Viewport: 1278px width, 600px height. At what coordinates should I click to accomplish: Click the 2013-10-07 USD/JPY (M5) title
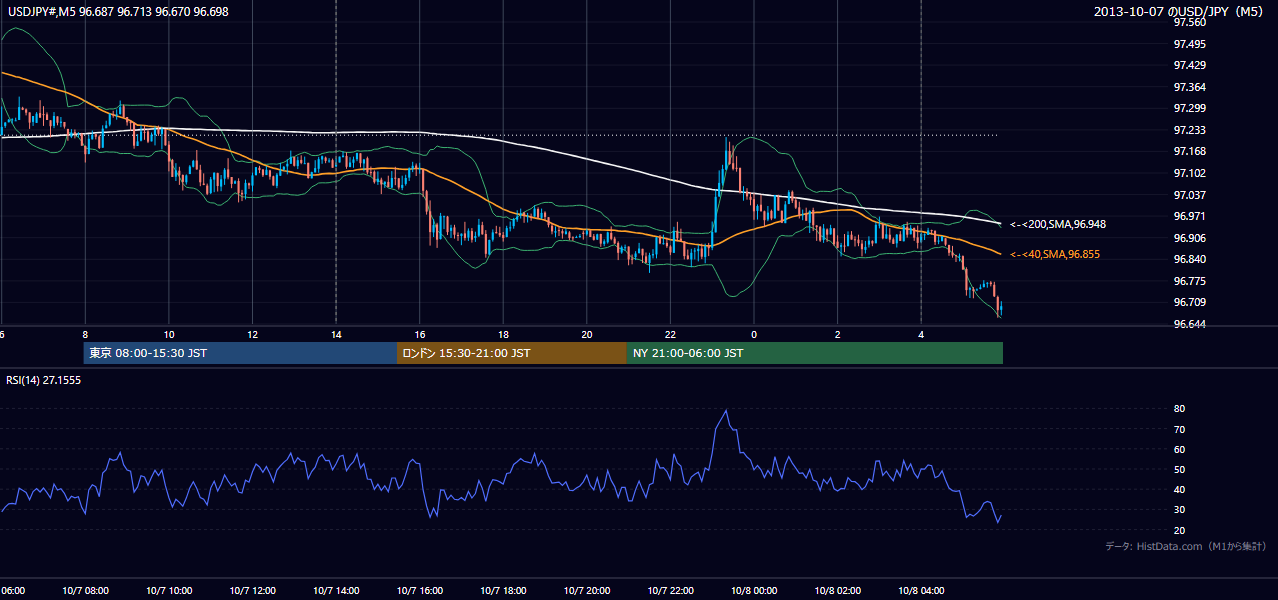click(x=1180, y=11)
